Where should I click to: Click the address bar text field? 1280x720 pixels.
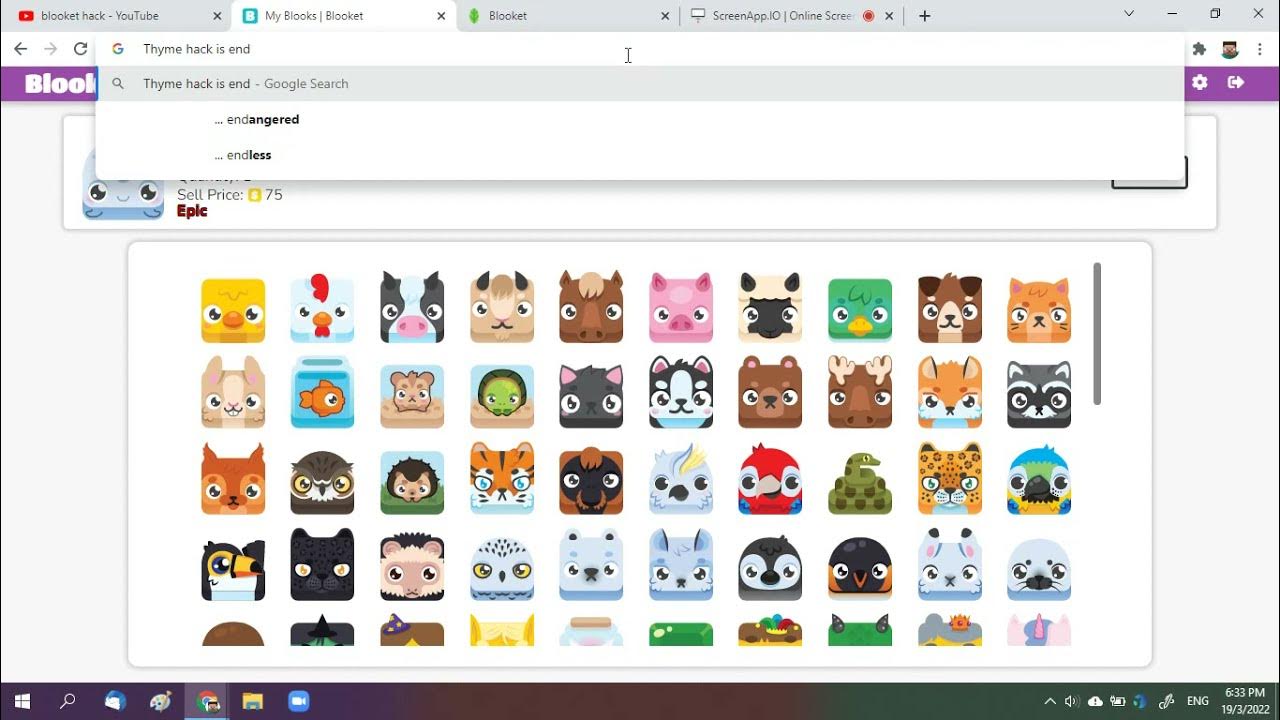[640, 49]
